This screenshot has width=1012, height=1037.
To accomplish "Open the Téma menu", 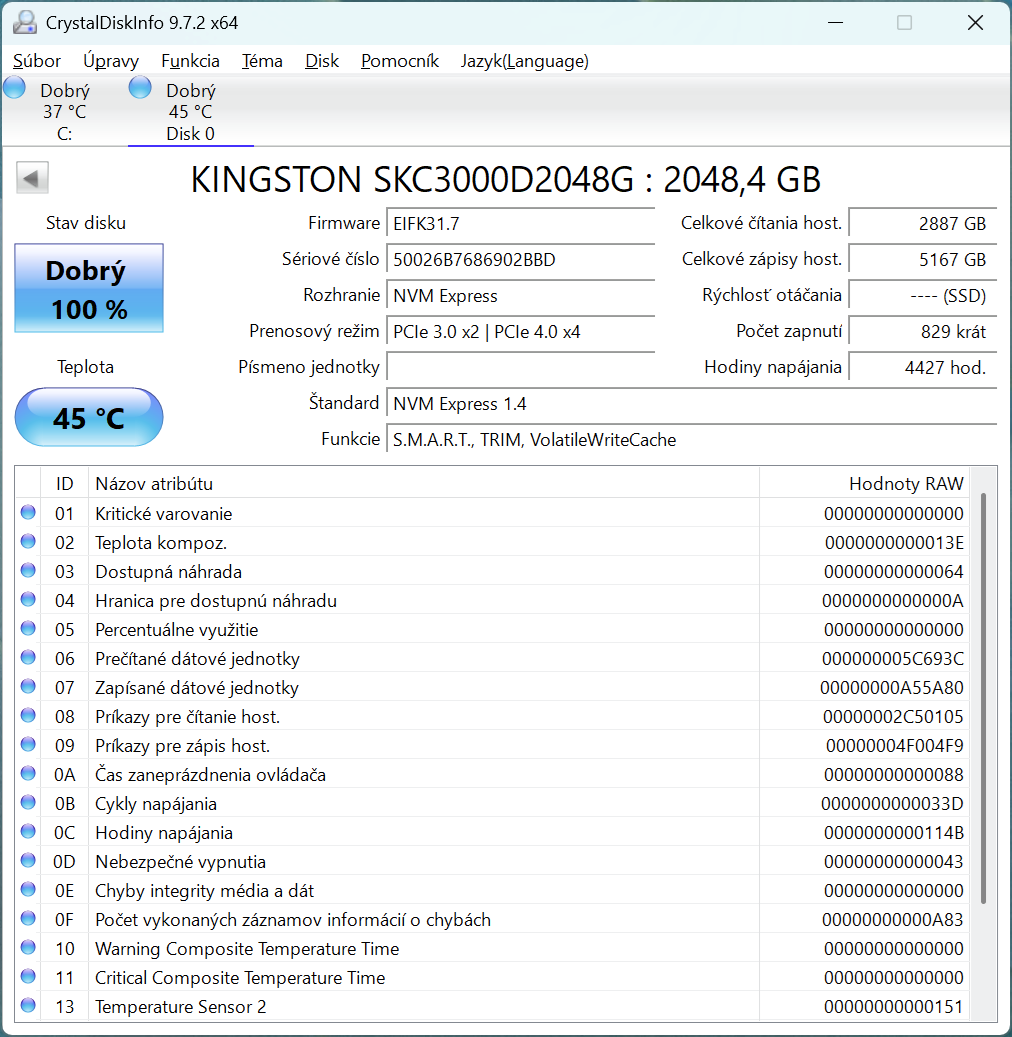I will click(x=262, y=61).
